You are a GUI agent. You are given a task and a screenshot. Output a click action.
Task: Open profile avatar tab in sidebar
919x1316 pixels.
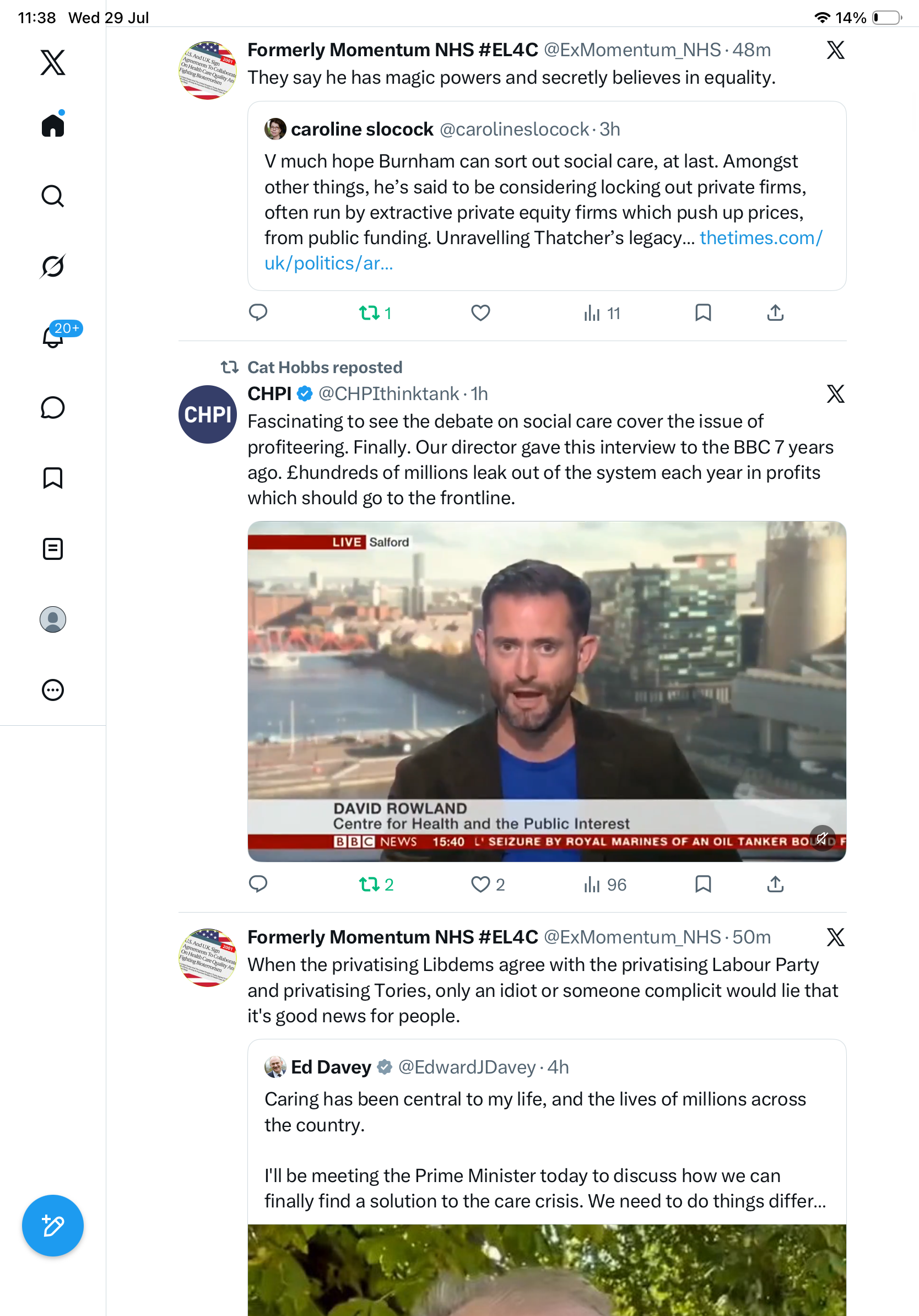click(x=53, y=619)
